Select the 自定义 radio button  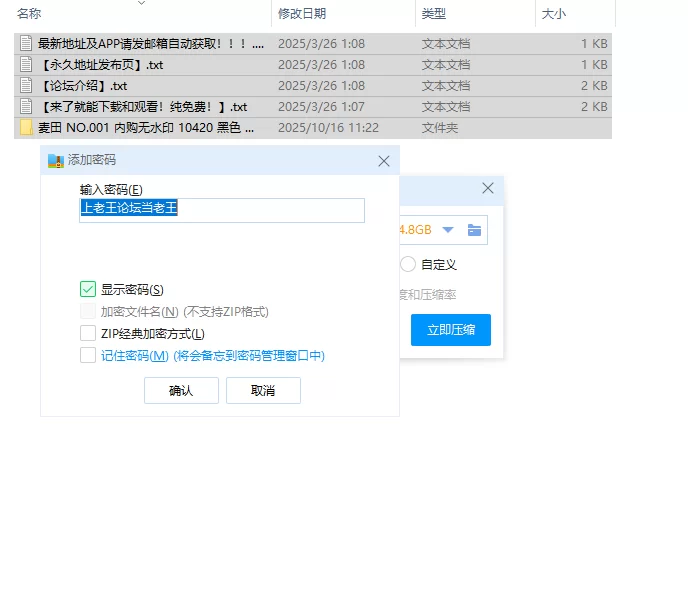coord(408,264)
